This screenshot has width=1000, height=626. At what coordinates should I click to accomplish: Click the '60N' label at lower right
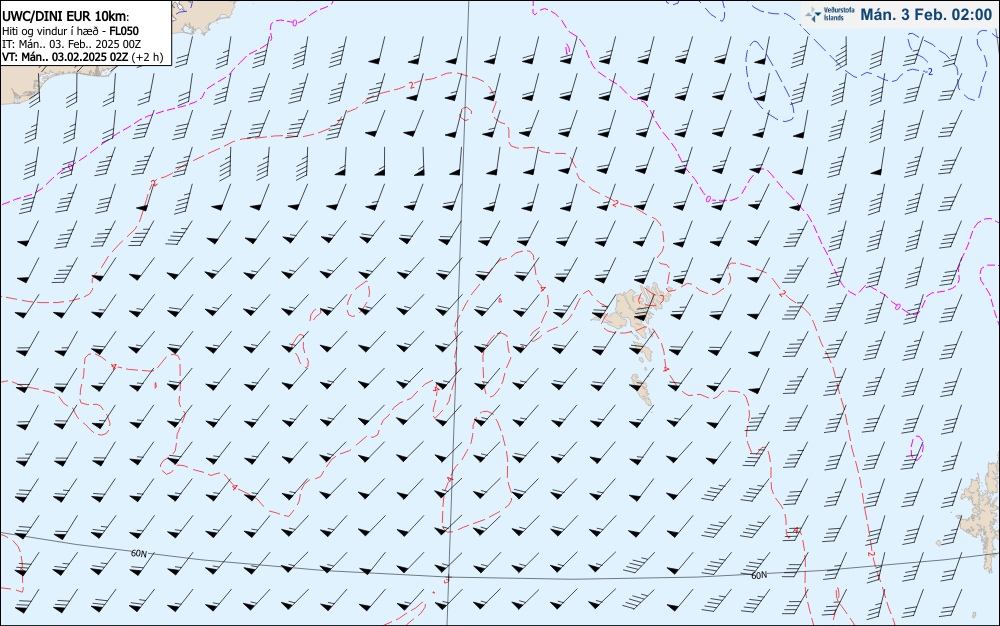tap(759, 576)
